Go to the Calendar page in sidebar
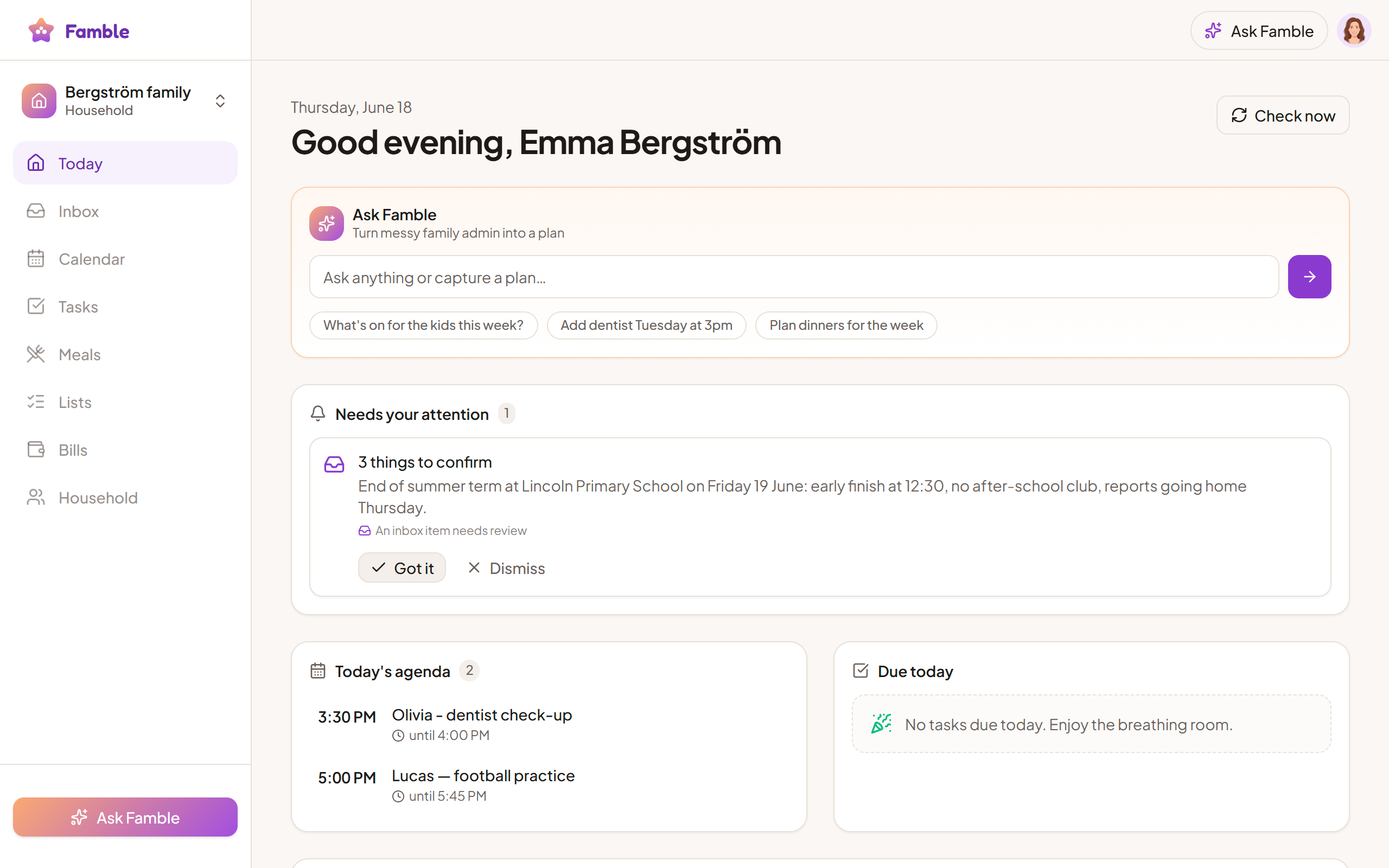 tap(125, 258)
